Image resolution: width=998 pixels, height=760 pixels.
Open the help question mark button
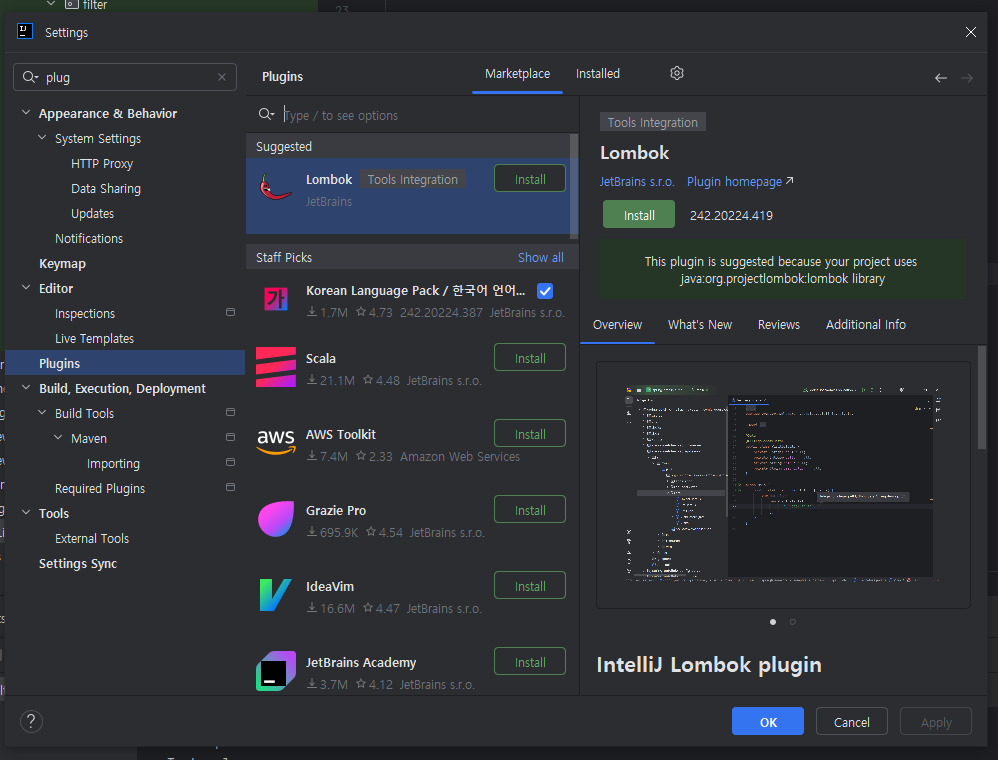(31, 721)
